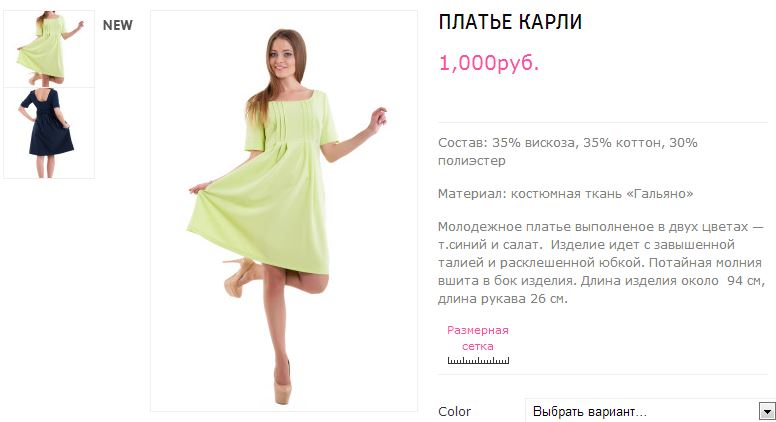Open the "Выбрать вариант..." color selector

point(650,411)
